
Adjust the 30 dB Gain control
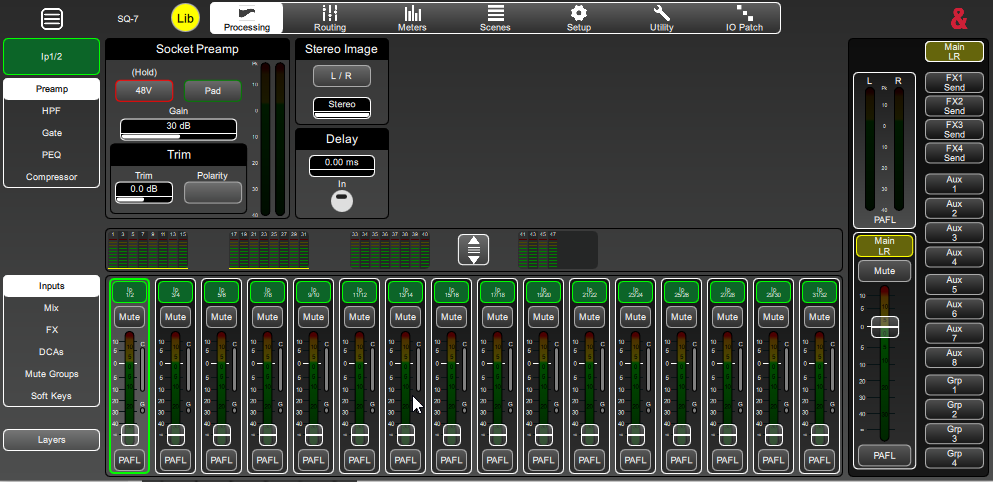pyautogui.click(x=179, y=129)
